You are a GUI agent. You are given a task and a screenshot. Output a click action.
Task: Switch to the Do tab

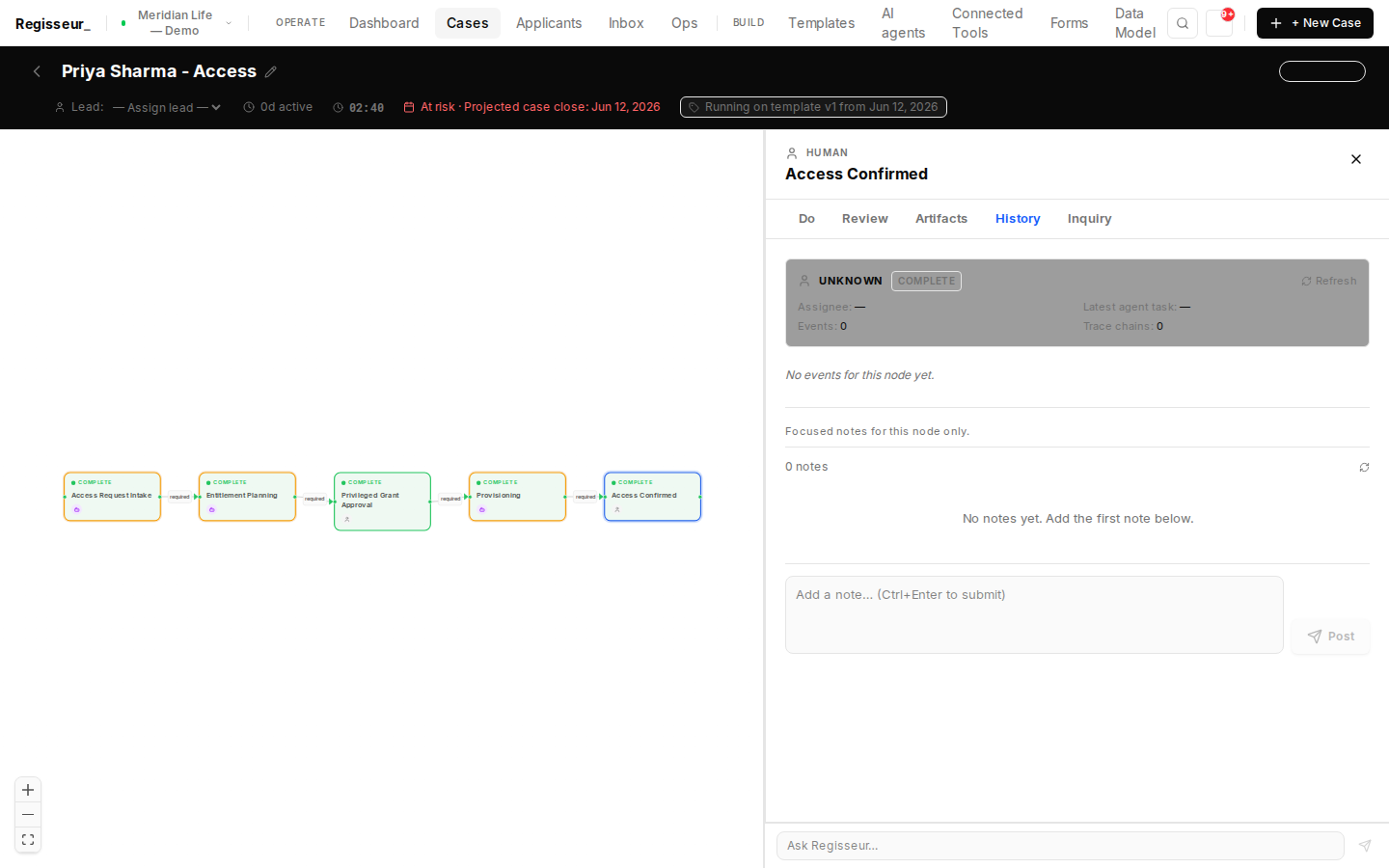click(x=806, y=219)
